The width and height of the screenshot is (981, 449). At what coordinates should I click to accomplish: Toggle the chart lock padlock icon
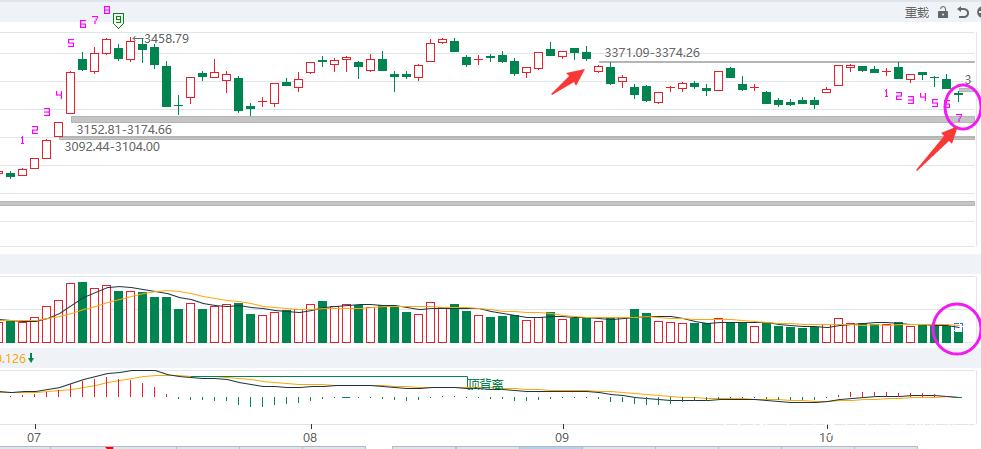click(x=943, y=12)
